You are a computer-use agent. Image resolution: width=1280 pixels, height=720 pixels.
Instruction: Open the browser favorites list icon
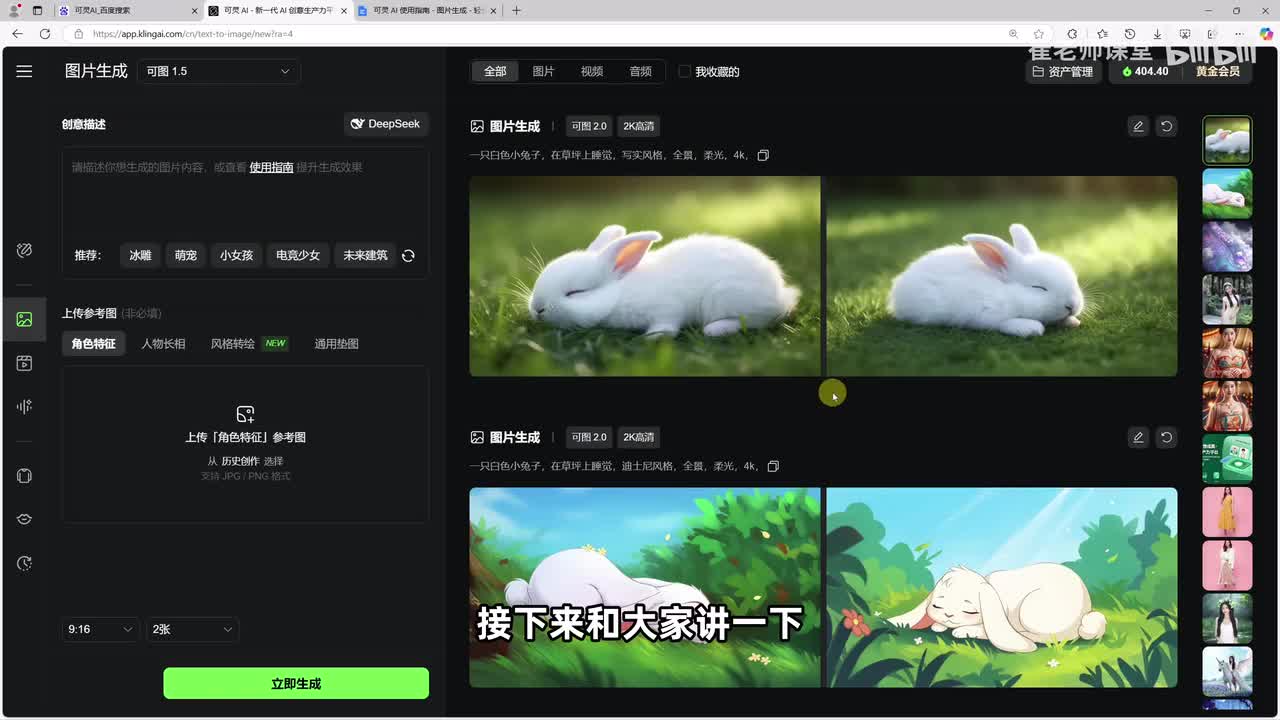pos(1101,34)
